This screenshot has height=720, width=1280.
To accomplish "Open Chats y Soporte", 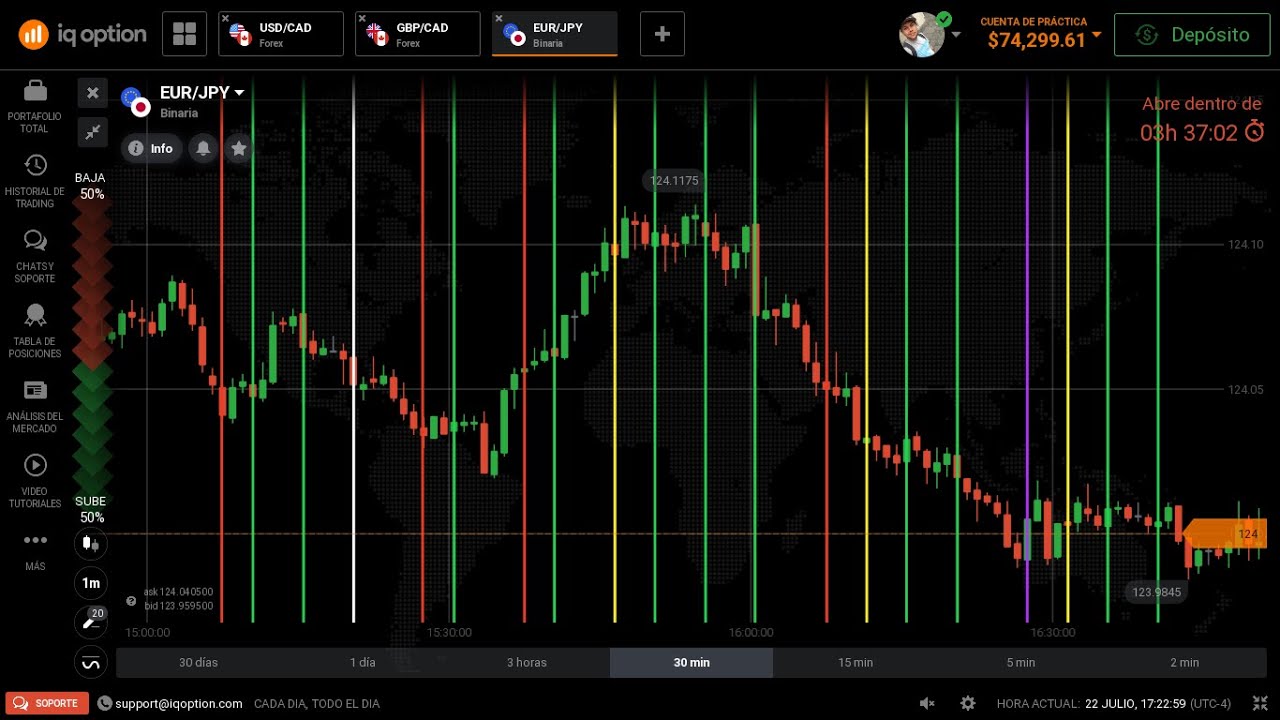I will [x=35, y=257].
